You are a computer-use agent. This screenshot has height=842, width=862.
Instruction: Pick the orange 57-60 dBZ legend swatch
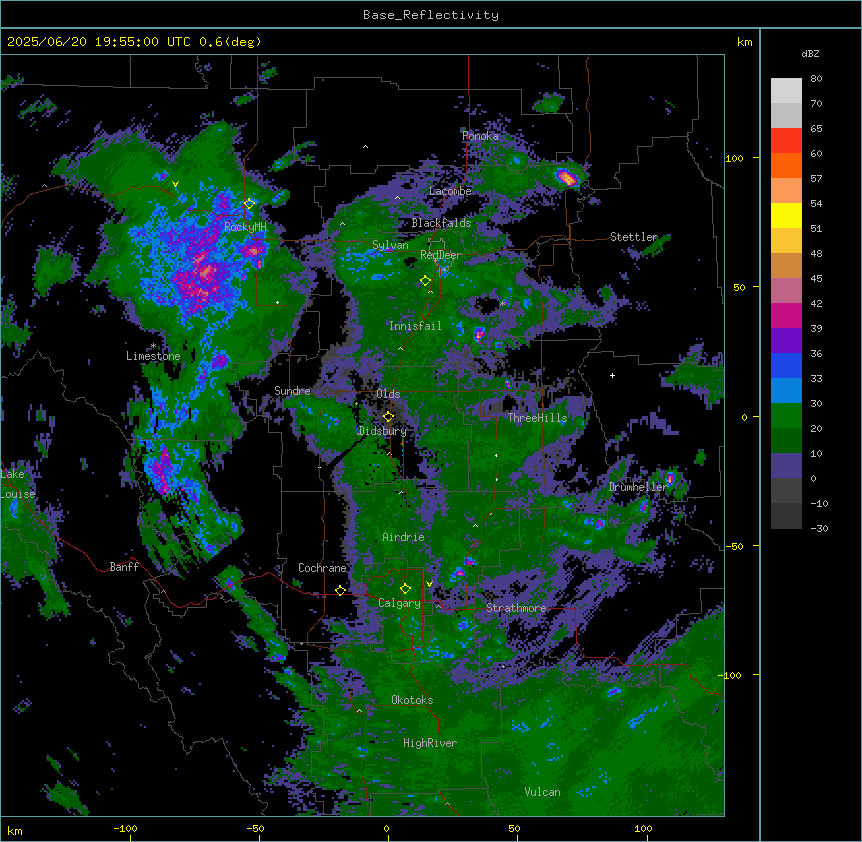pos(786,165)
